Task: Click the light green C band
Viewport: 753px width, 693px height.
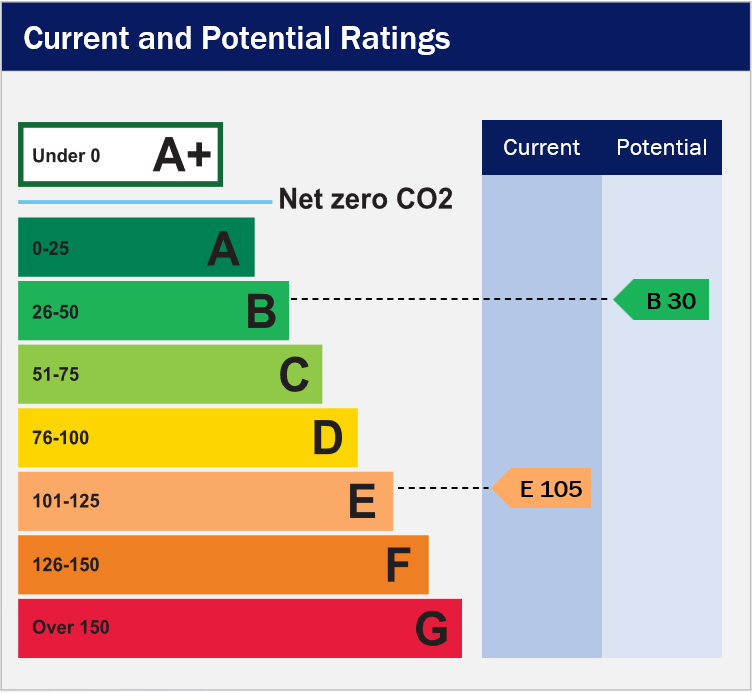Action: coord(170,374)
